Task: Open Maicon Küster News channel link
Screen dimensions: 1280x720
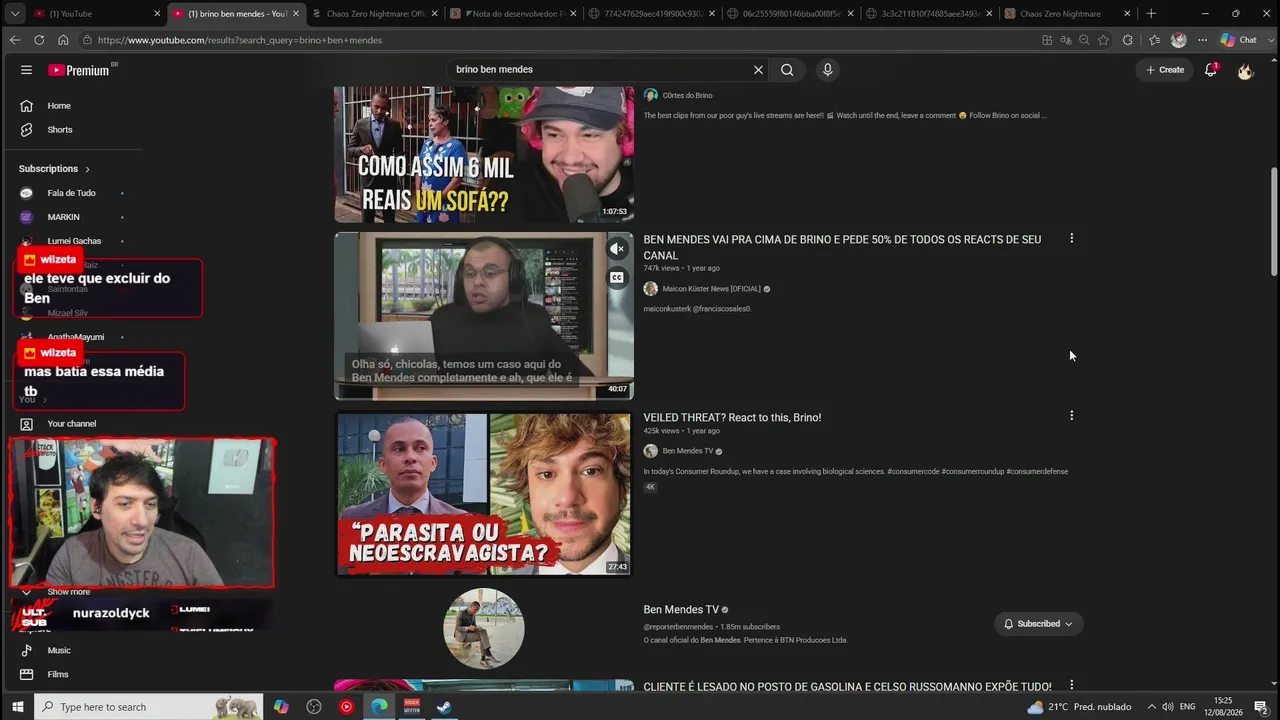Action: 711,289
